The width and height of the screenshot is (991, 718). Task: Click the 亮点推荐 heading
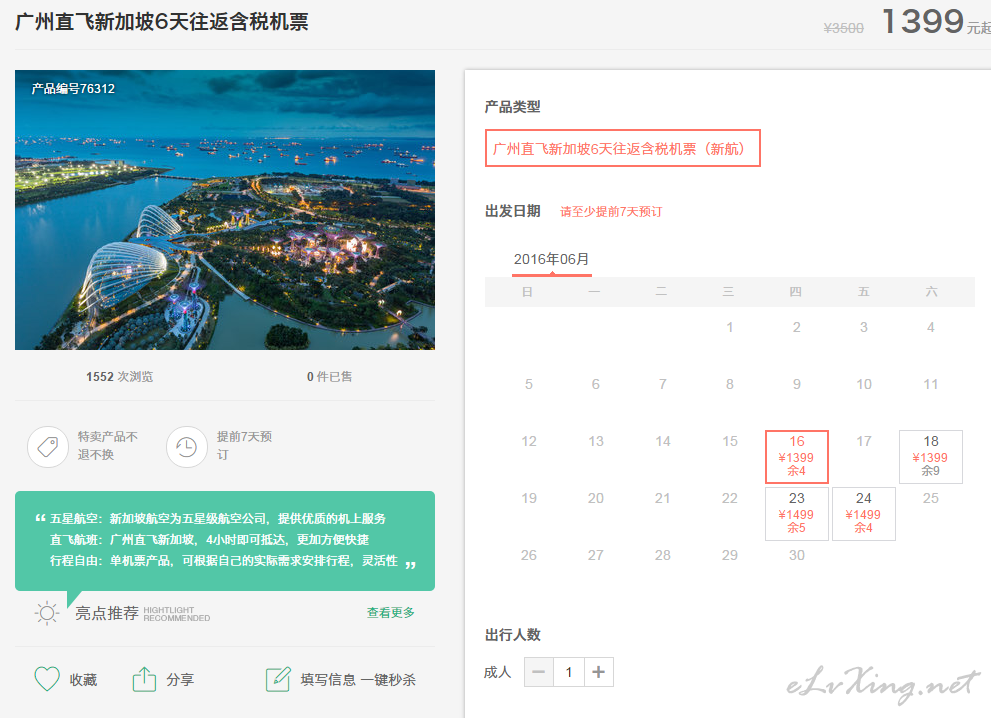[107, 613]
